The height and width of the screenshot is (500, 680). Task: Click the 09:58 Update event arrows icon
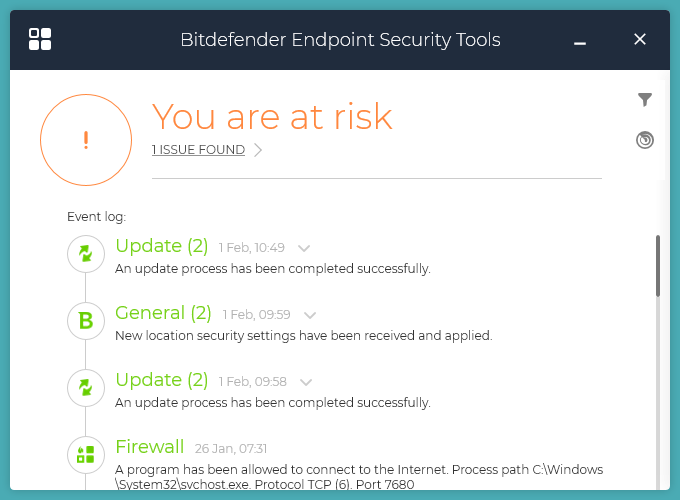(86, 388)
